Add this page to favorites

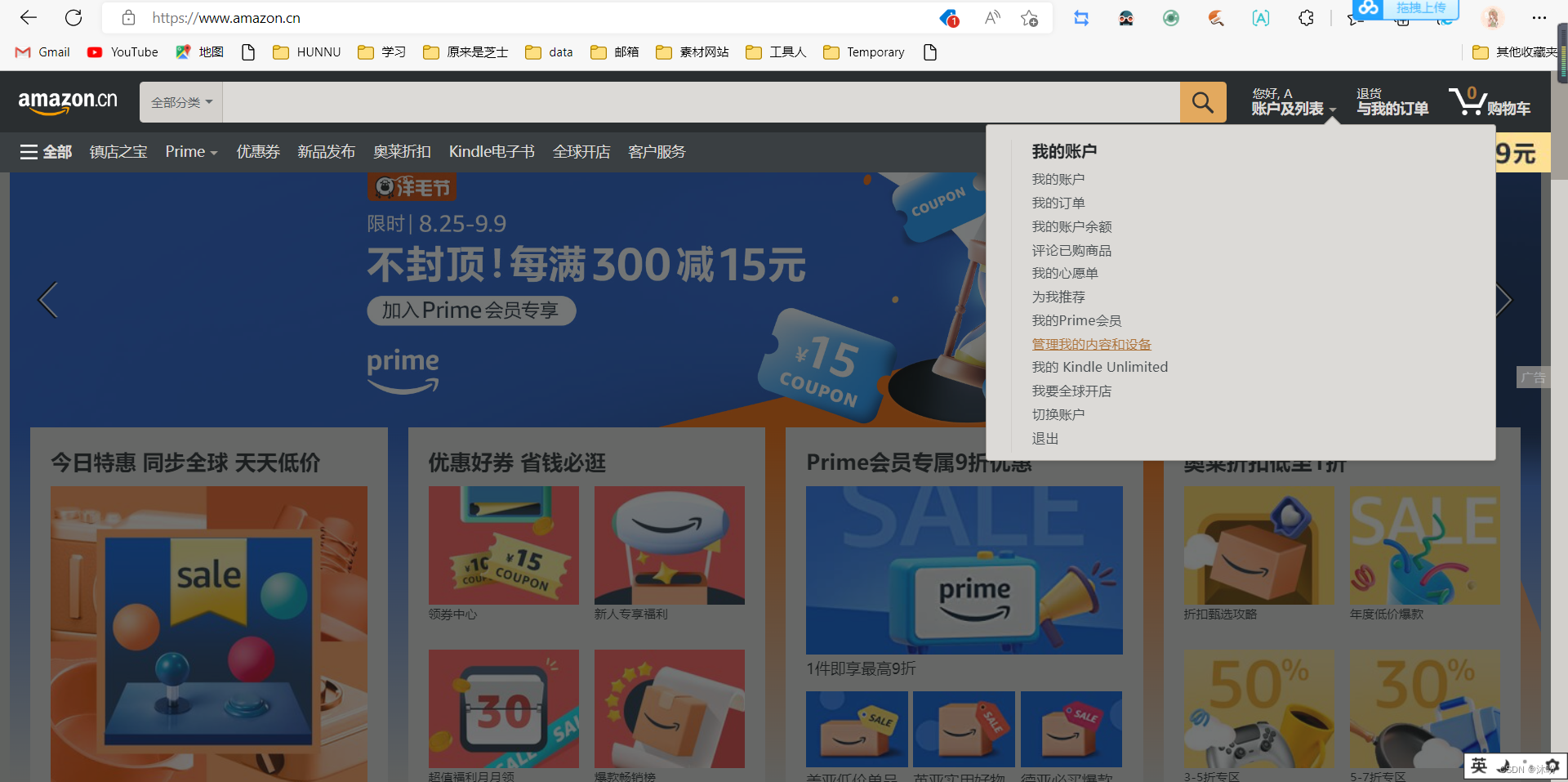(x=1030, y=17)
